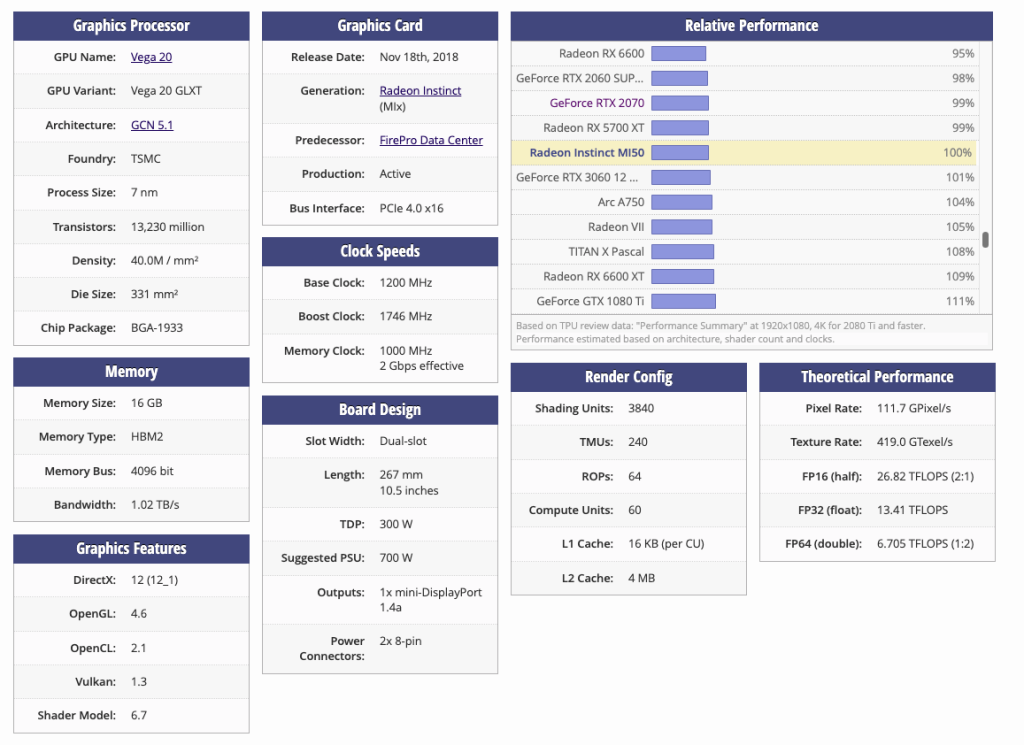Click the Foundry value TSMC
The image size is (1024, 745).
coord(146,159)
